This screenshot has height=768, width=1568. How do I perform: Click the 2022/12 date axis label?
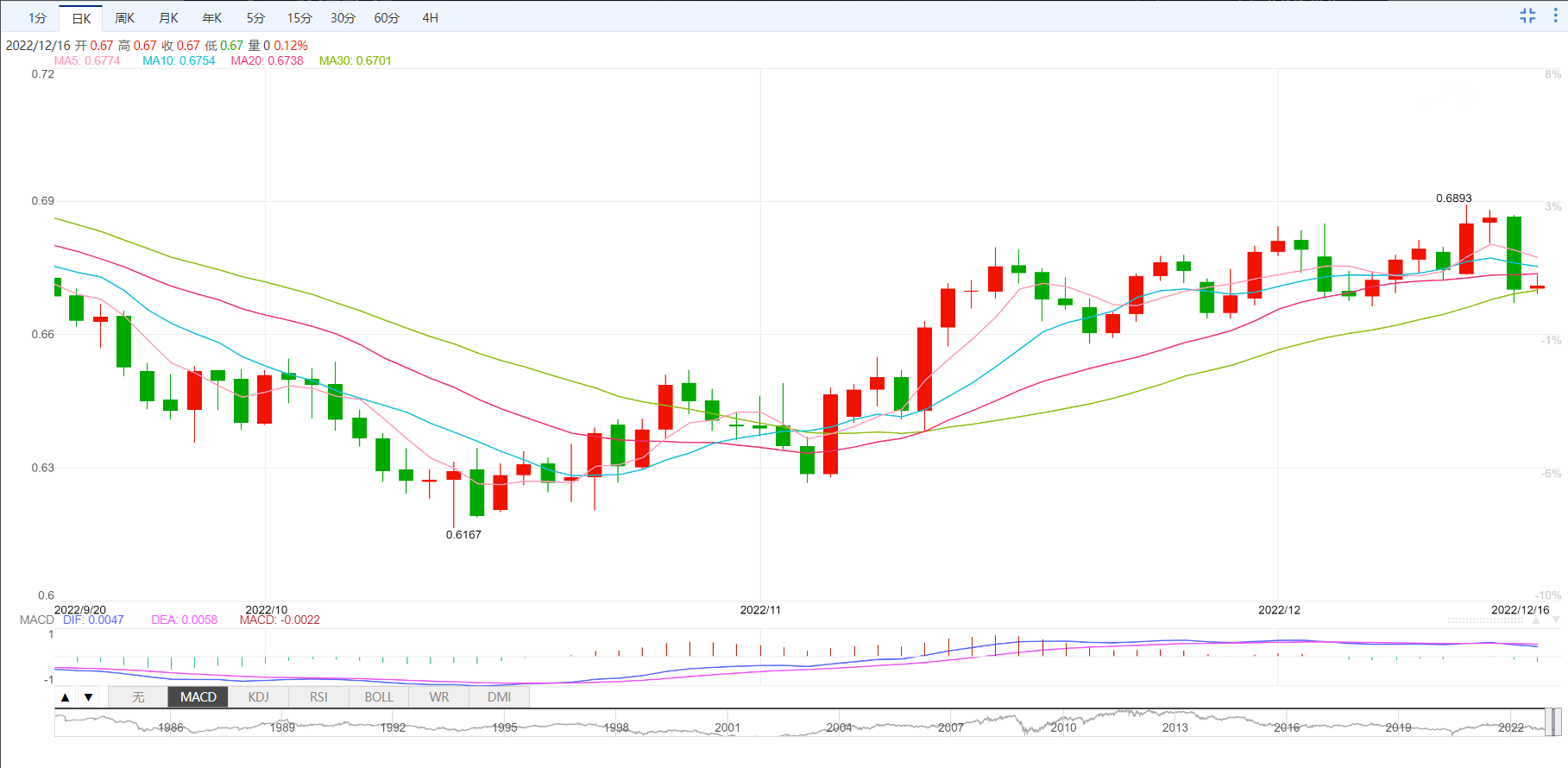[1279, 609]
